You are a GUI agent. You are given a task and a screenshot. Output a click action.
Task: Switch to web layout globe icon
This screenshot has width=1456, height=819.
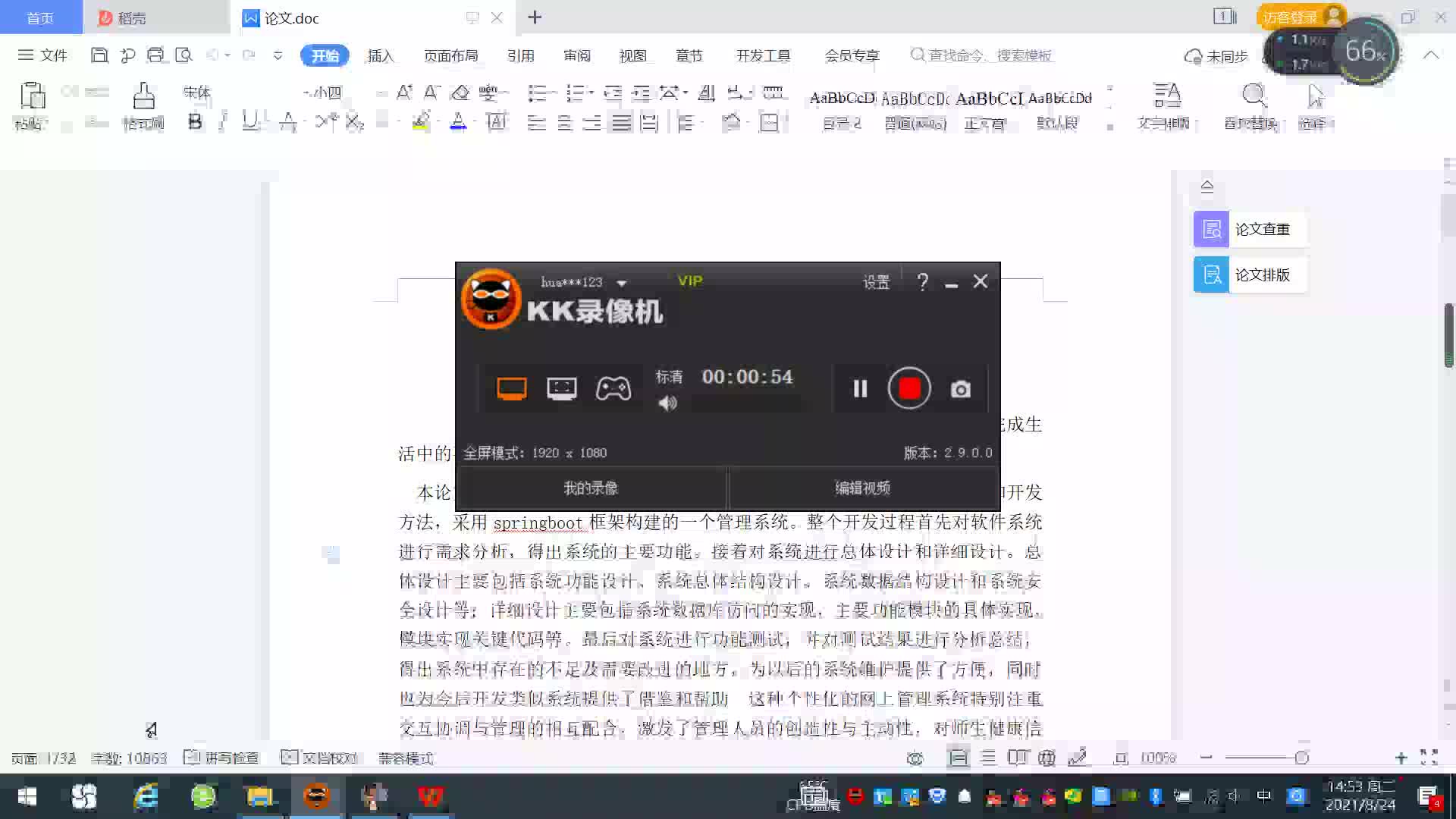[1047, 758]
